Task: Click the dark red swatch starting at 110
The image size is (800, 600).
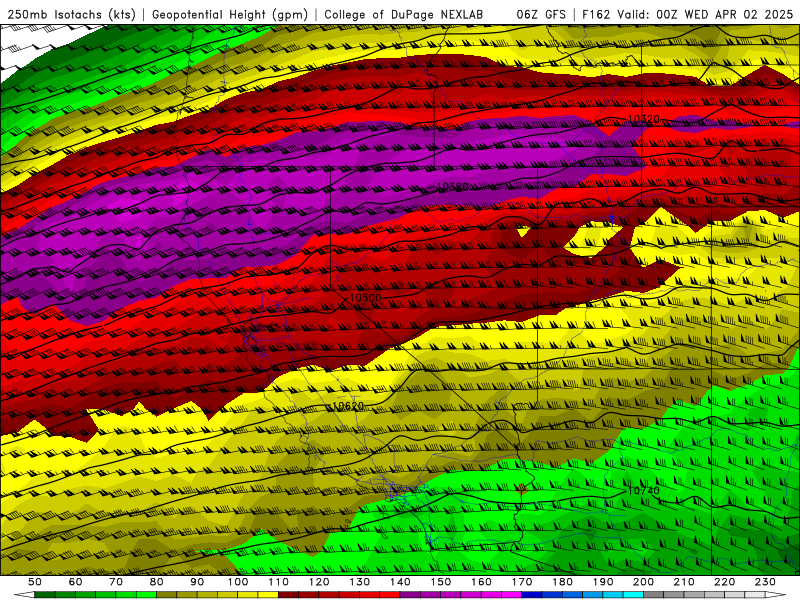Action: pyautogui.click(x=289, y=595)
